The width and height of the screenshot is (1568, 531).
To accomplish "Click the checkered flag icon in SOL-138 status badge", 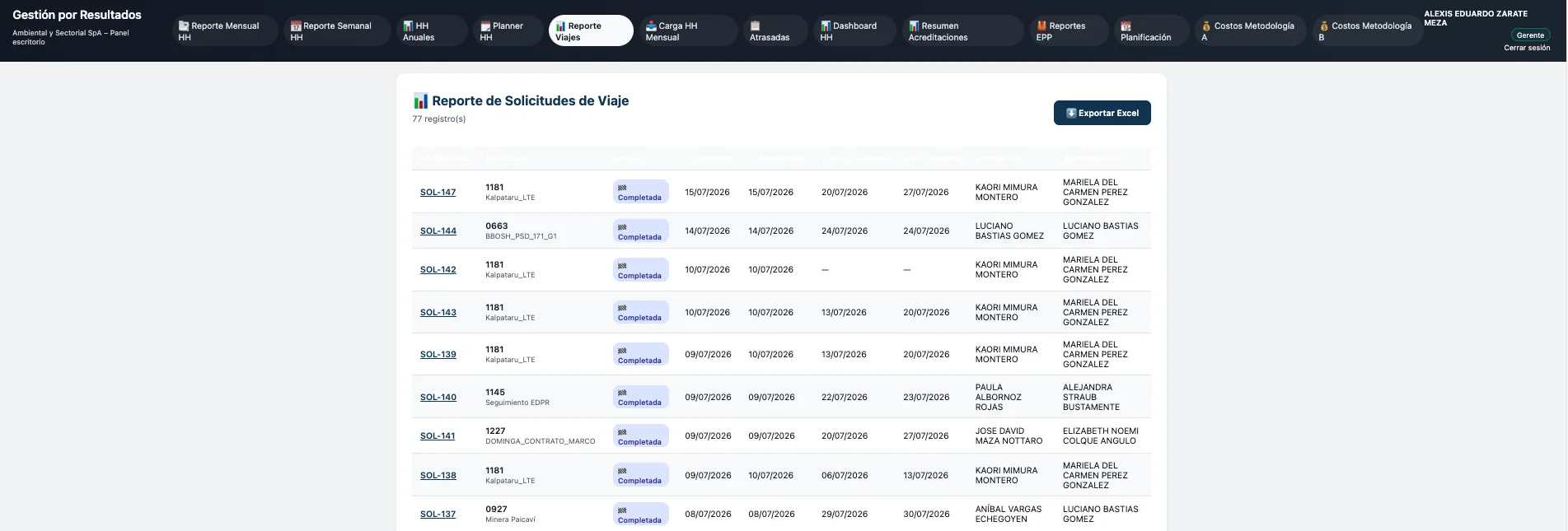I will (x=622, y=471).
